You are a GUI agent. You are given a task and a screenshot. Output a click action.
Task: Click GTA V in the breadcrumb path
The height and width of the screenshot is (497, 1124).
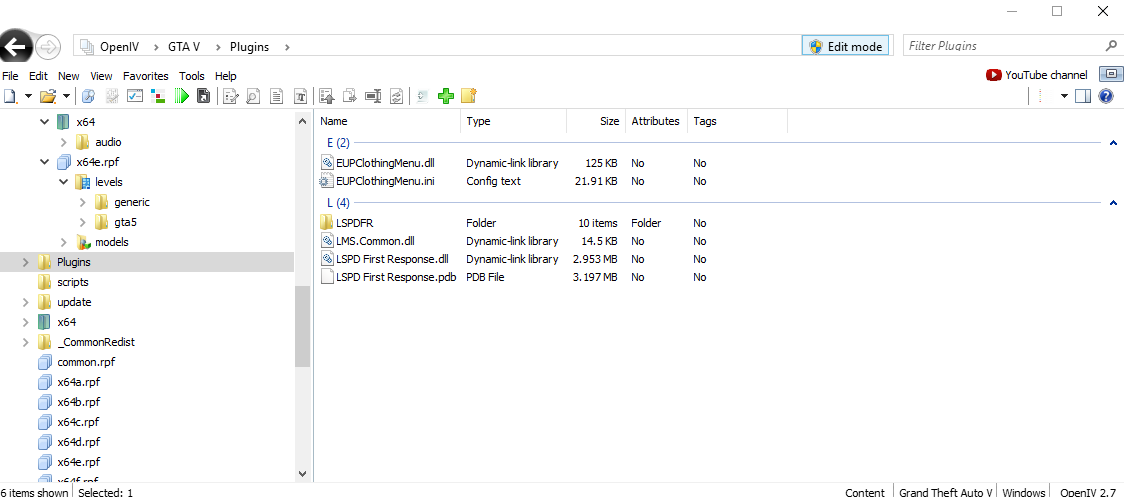[x=184, y=47]
